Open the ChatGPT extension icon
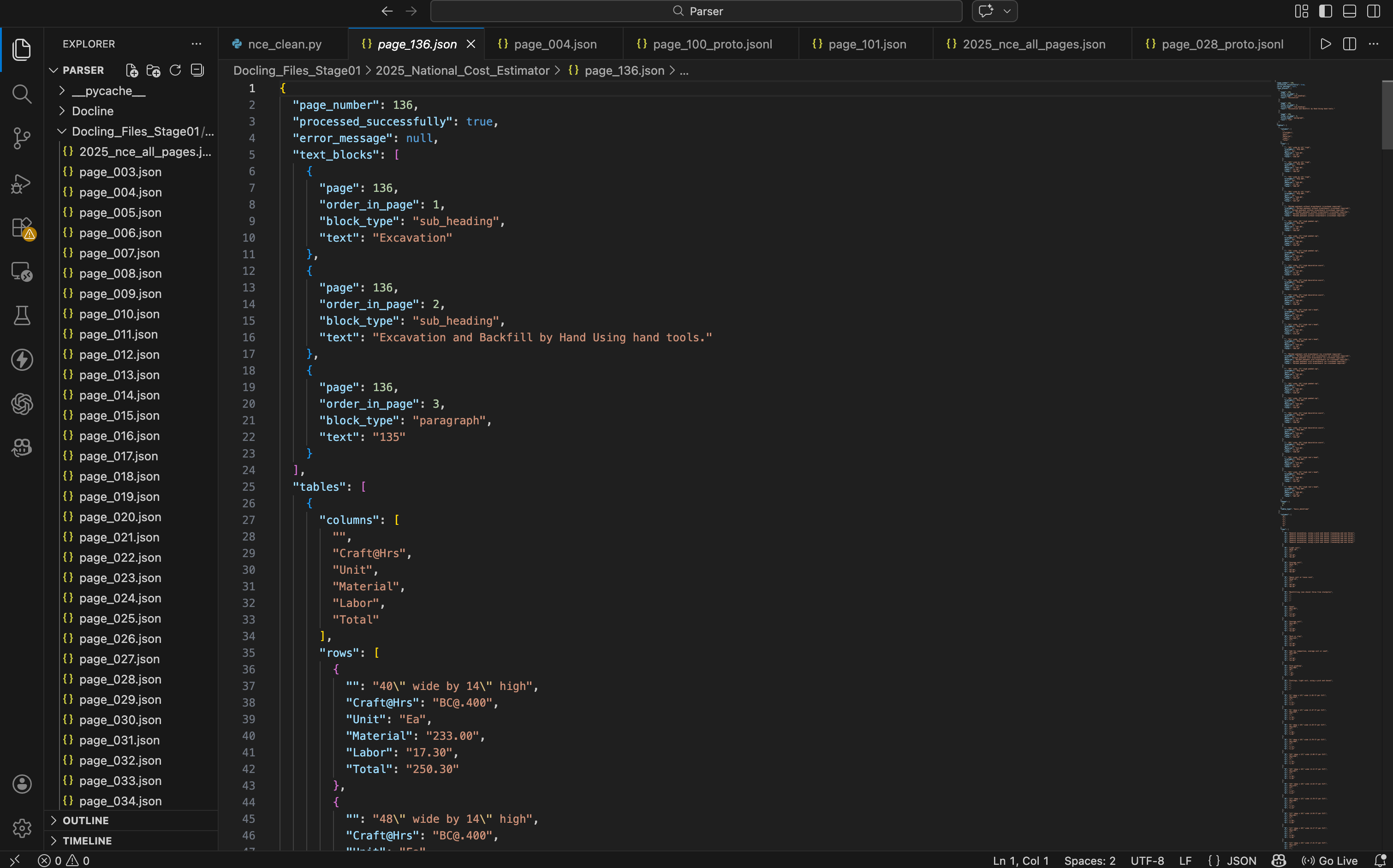 click(22, 404)
